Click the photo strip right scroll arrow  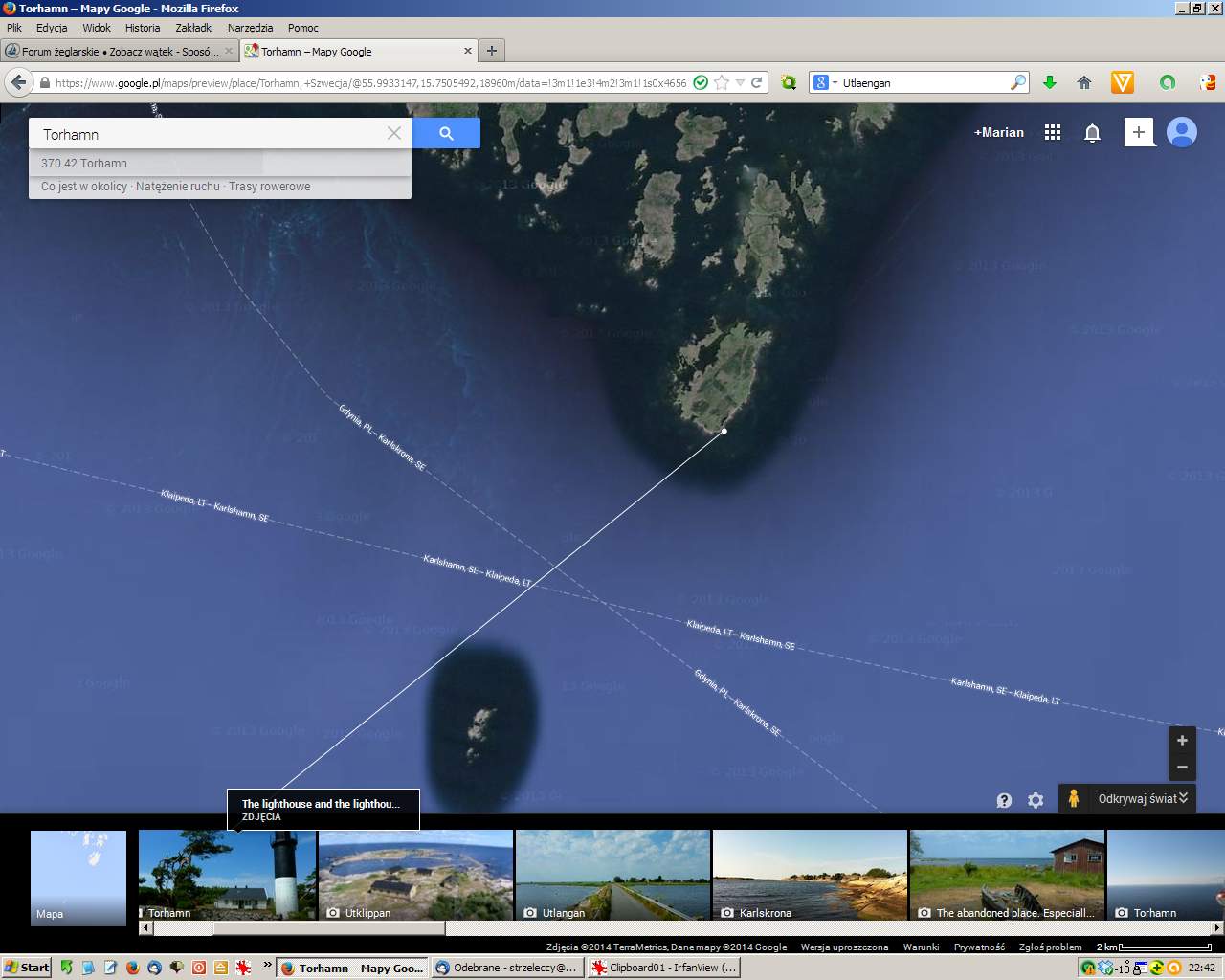tap(1217, 928)
